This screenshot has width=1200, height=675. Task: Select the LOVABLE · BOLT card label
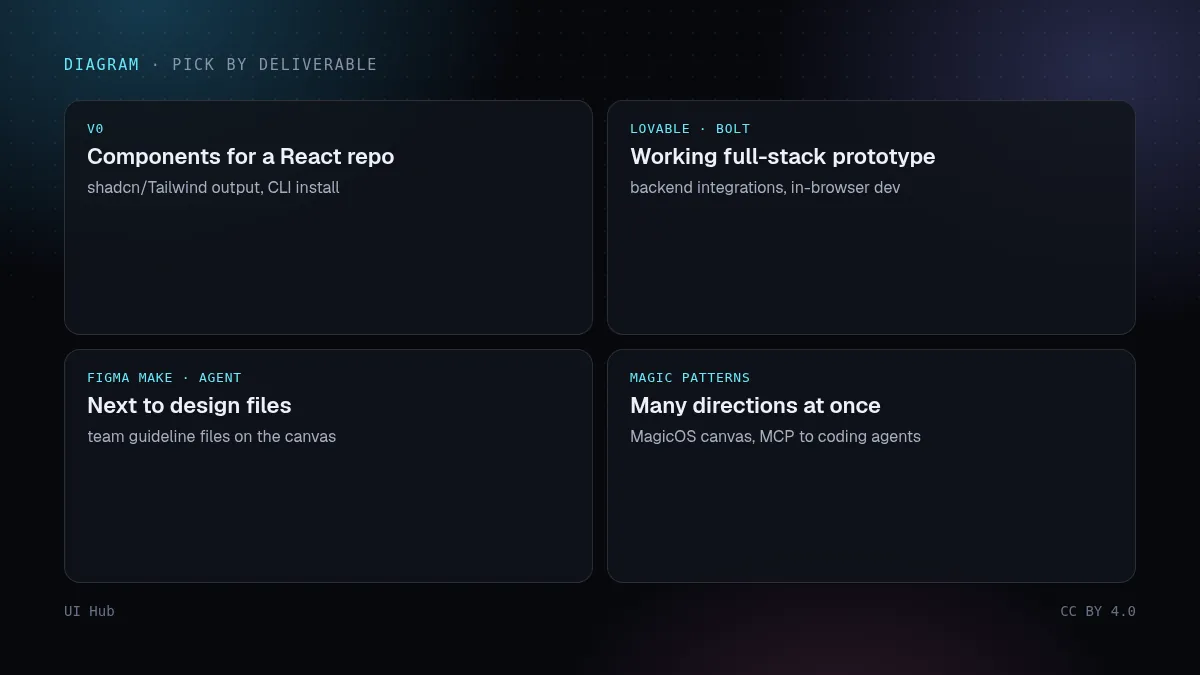pyautogui.click(x=690, y=129)
